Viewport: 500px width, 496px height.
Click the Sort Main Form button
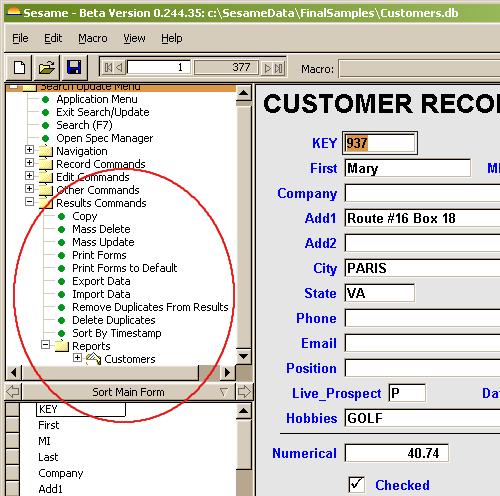pos(128,392)
